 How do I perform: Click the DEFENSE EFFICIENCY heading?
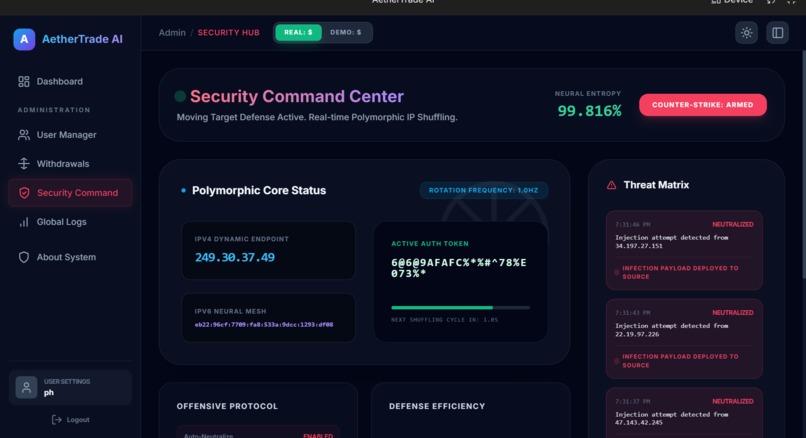click(x=437, y=407)
